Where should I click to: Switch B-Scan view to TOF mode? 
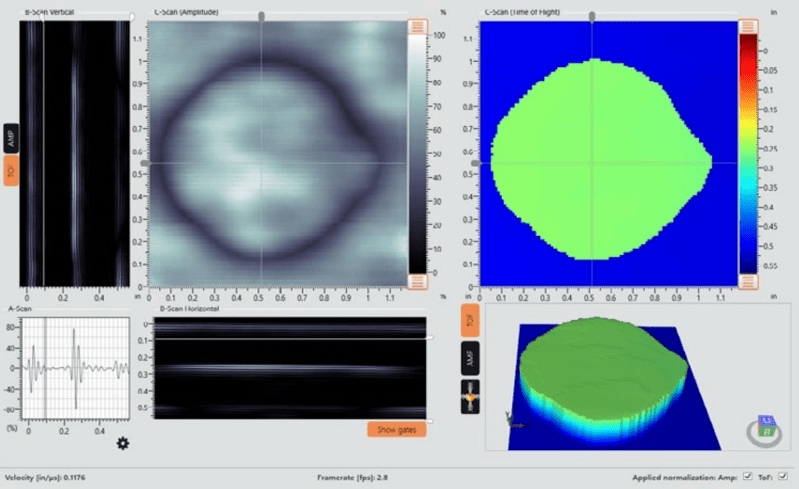pos(11,171)
